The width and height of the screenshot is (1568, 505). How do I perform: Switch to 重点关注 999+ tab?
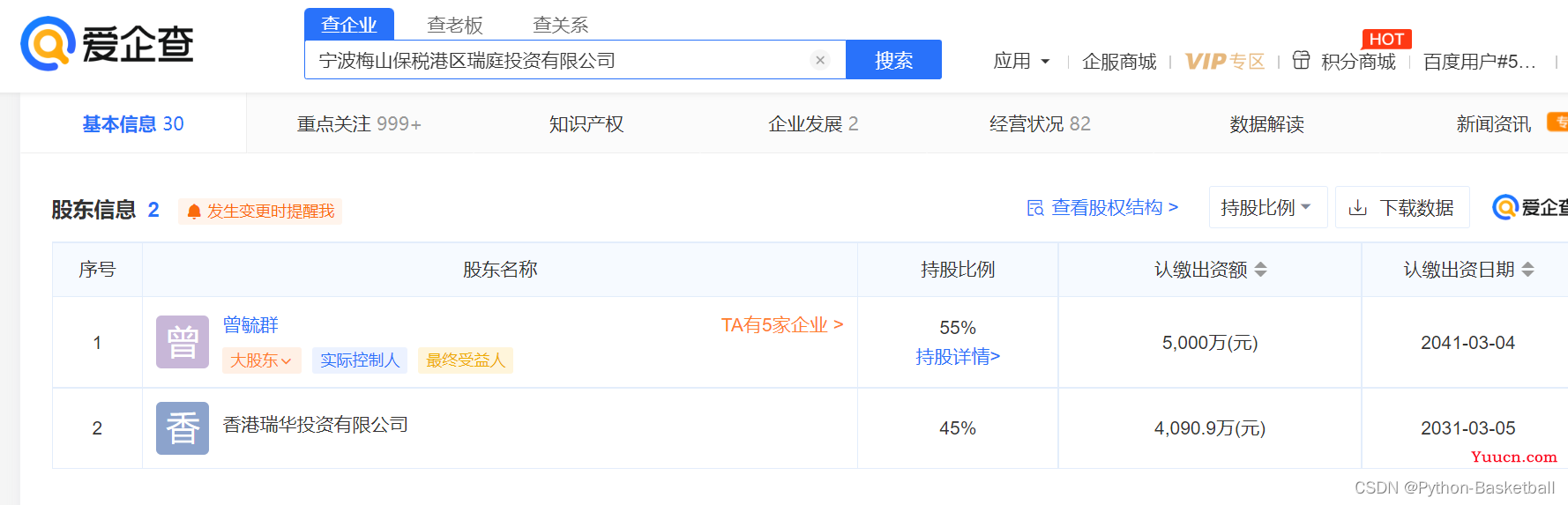pyautogui.click(x=360, y=124)
